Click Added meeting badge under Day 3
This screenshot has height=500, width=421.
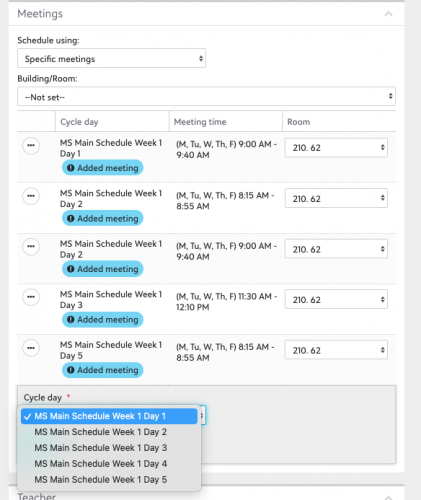tap(103, 319)
